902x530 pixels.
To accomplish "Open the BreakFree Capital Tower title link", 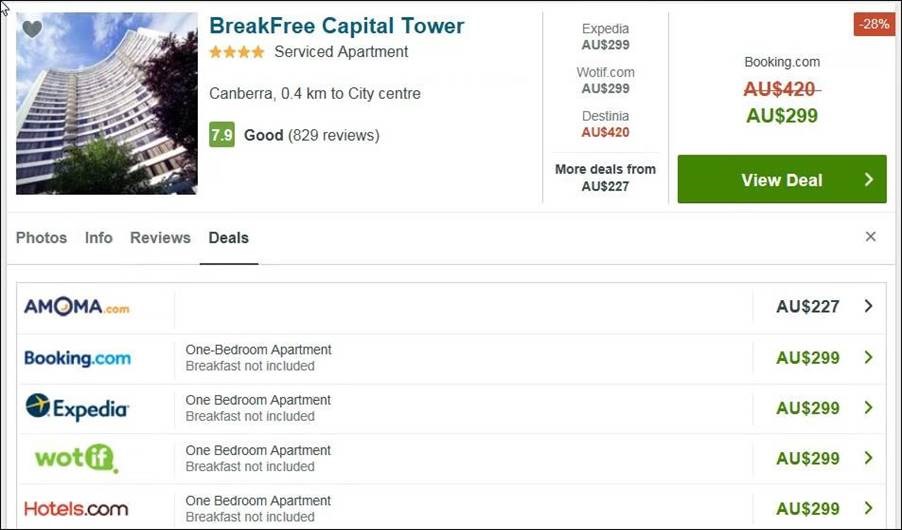I will coord(336,26).
